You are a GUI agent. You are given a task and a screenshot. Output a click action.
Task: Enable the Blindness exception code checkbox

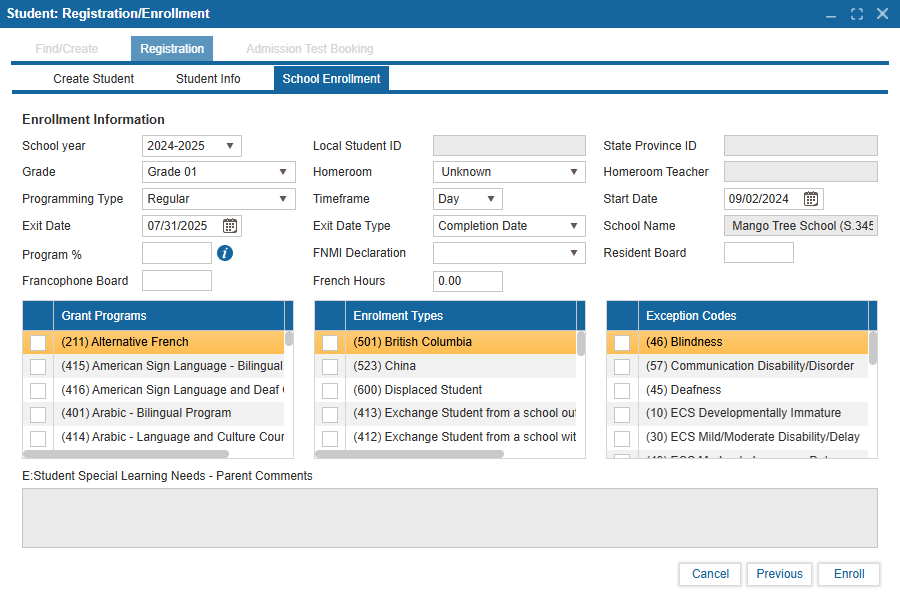(x=622, y=343)
